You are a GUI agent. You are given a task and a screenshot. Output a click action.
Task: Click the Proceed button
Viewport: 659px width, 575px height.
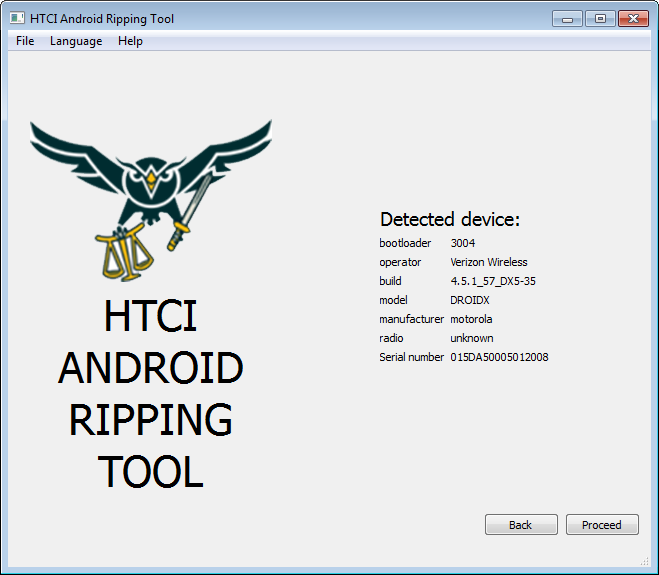pos(602,525)
